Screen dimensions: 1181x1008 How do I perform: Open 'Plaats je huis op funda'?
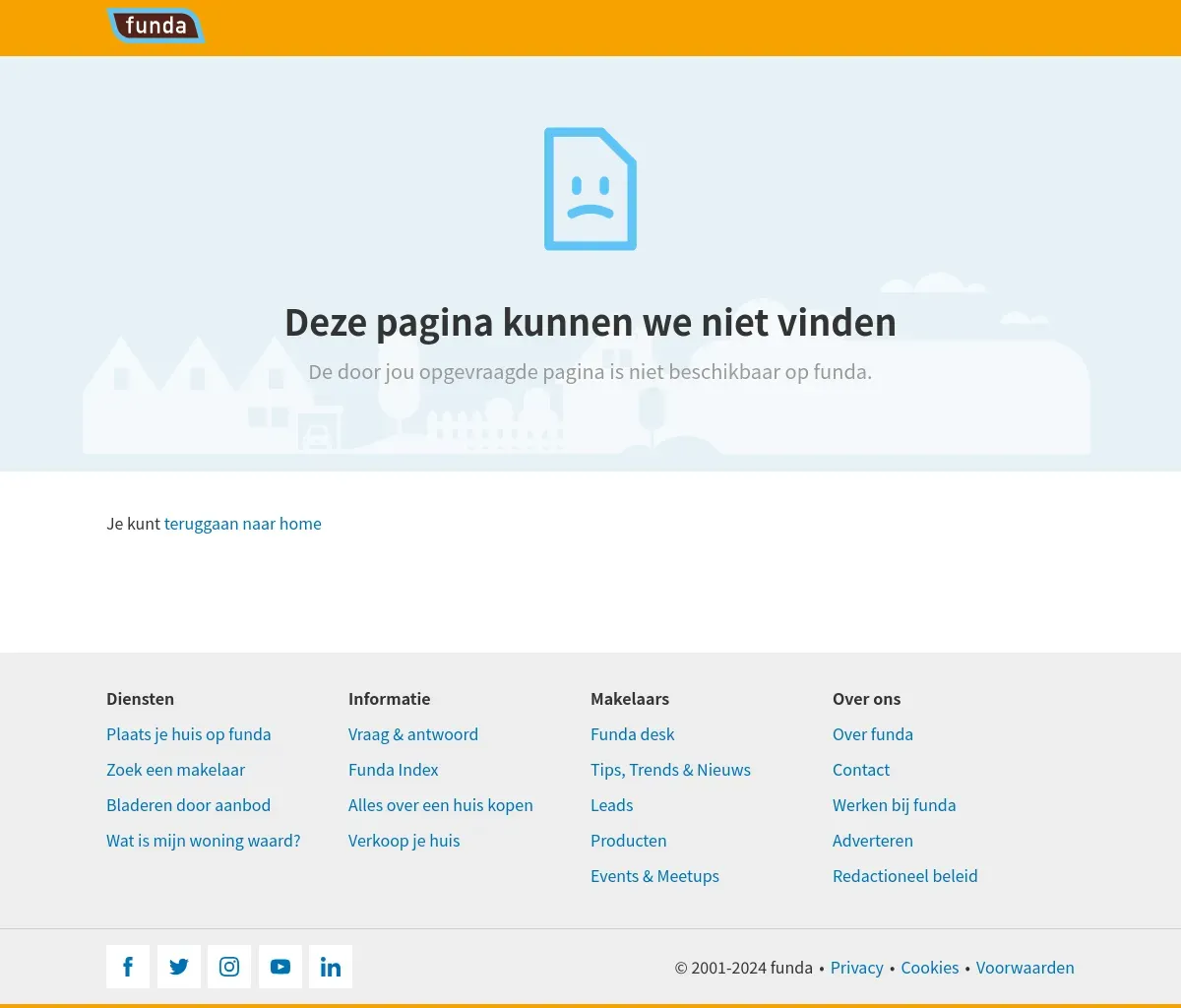coord(189,734)
